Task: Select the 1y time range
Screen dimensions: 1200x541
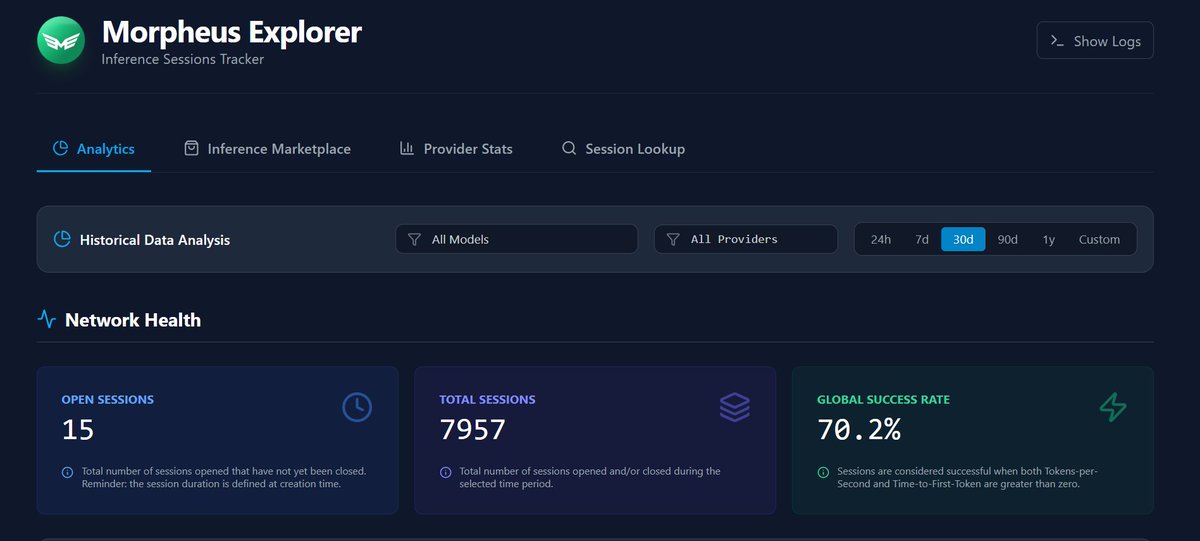Action: (1049, 240)
